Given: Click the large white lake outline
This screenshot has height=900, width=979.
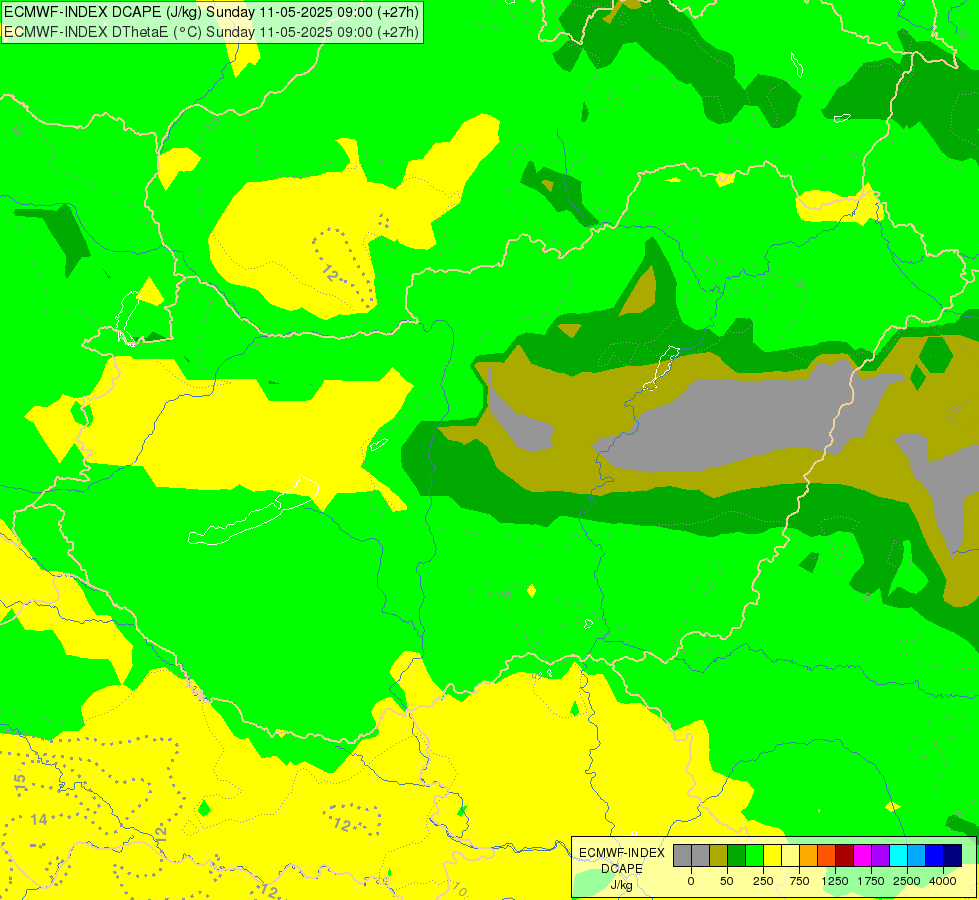Looking at the screenshot, I should pyautogui.click(x=253, y=511).
